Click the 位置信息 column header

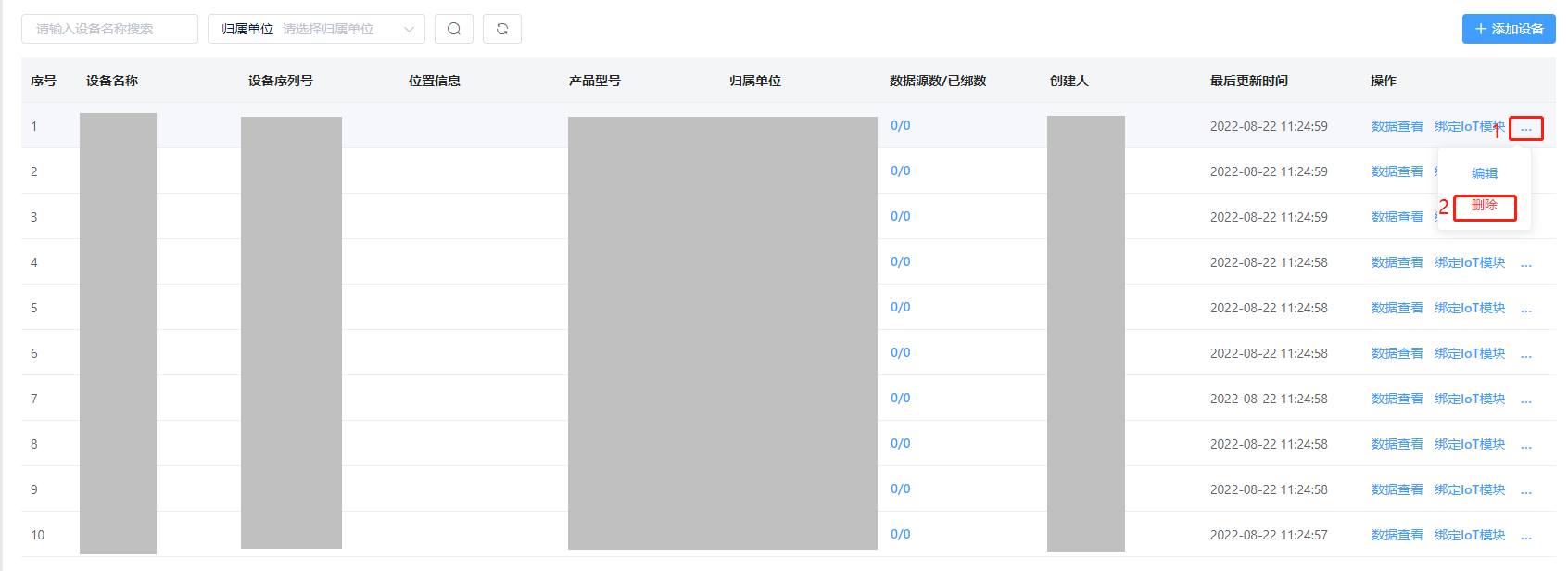435,81
